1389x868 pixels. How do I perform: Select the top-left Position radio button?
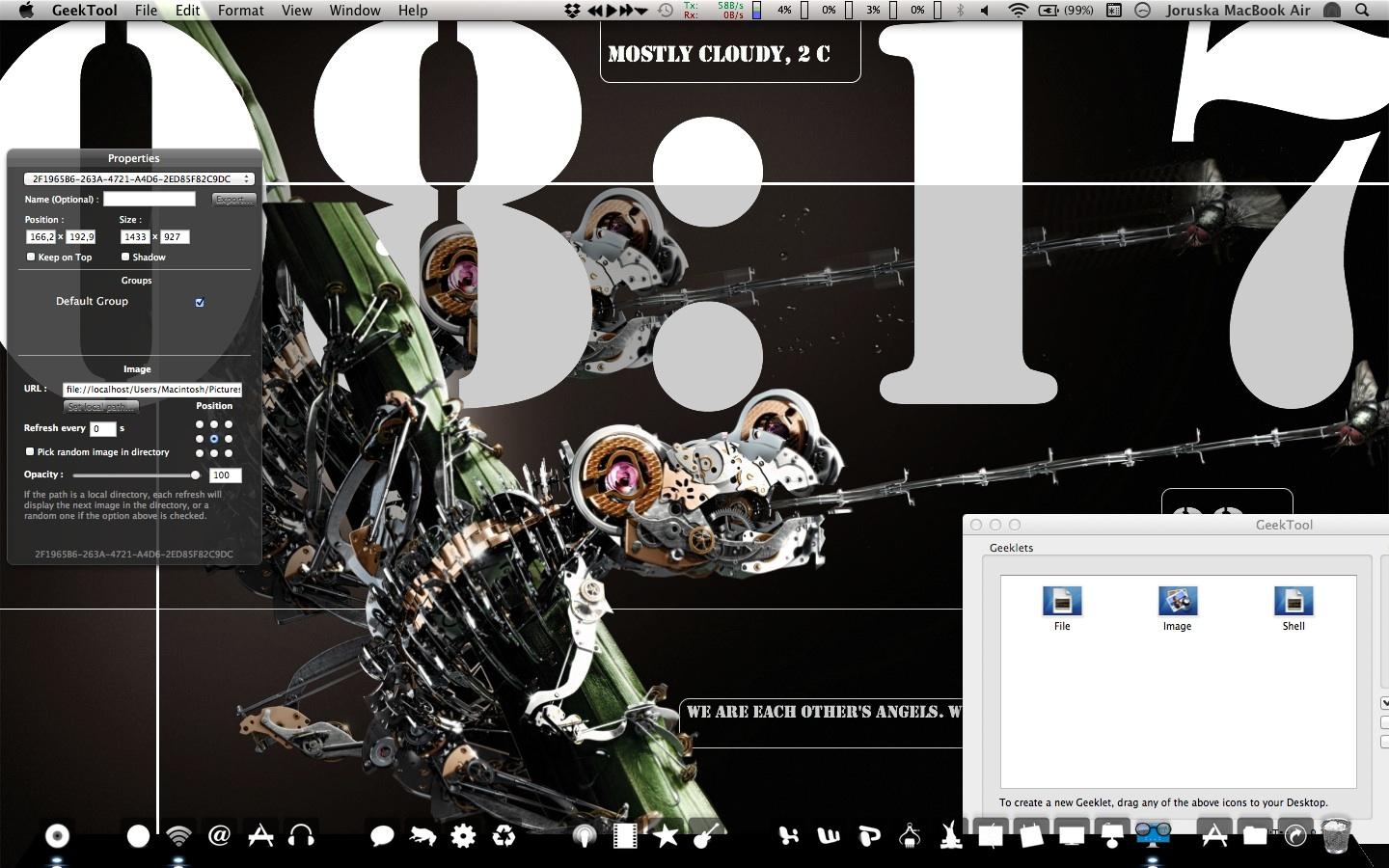pos(200,424)
